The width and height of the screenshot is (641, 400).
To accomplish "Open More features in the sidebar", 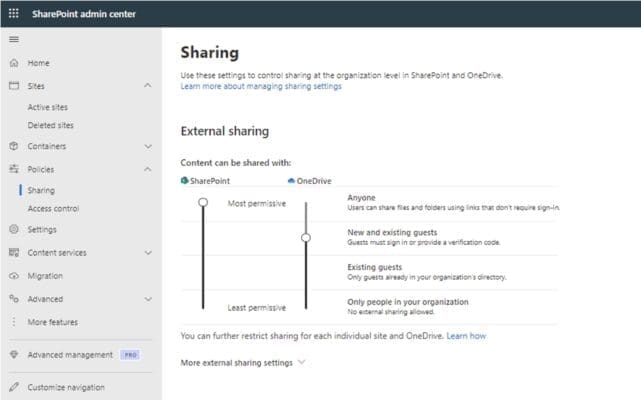I will click(53, 322).
